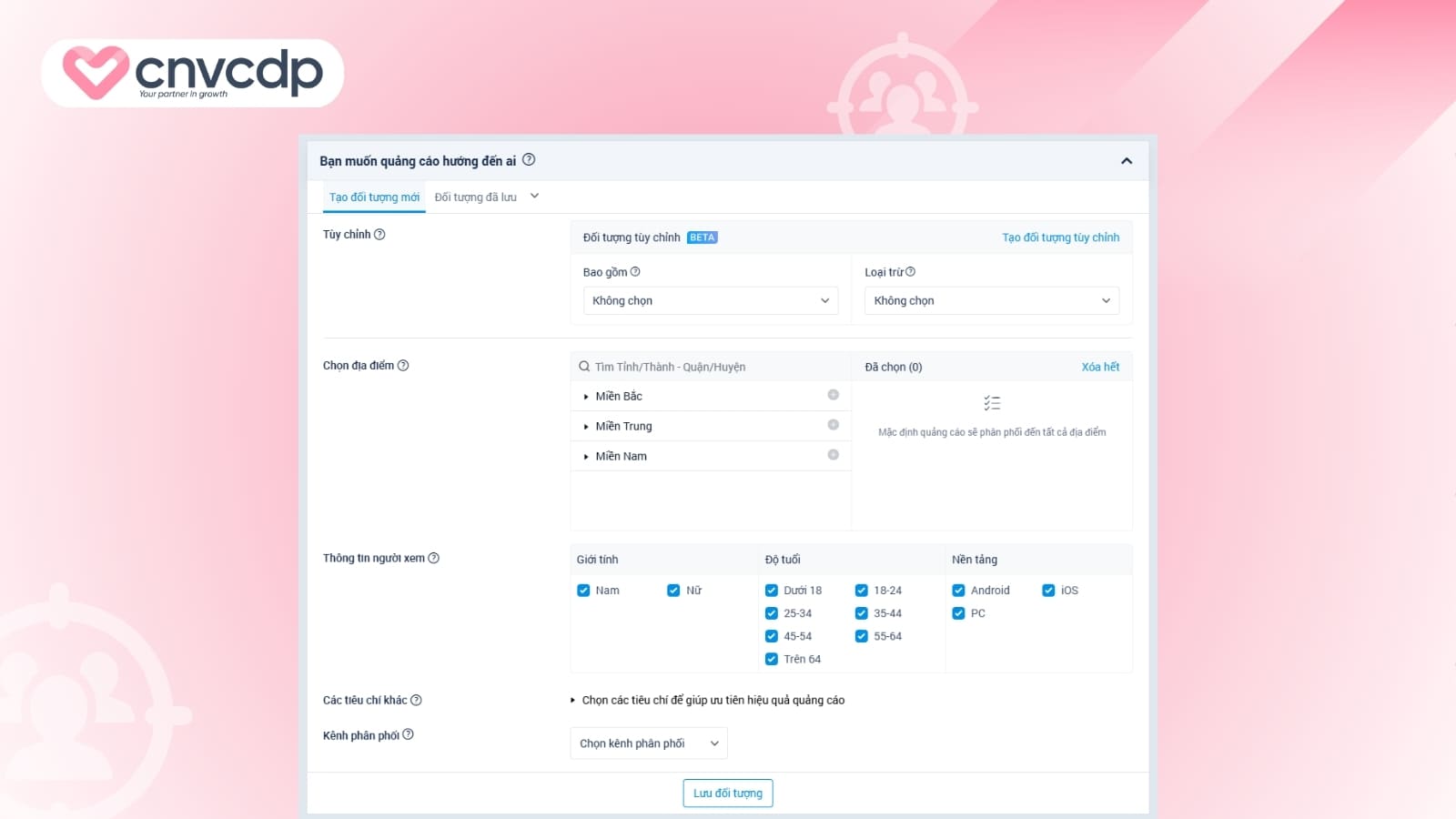Open the Đối tượng đã lưu tab
The height and width of the screenshot is (819, 1456).
(476, 197)
